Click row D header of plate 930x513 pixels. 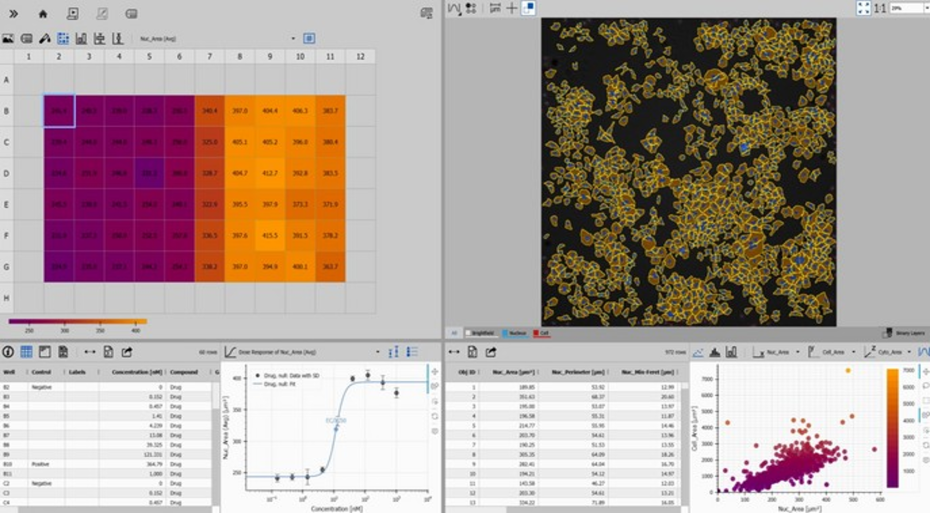pyautogui.click(x=7, y=173)
